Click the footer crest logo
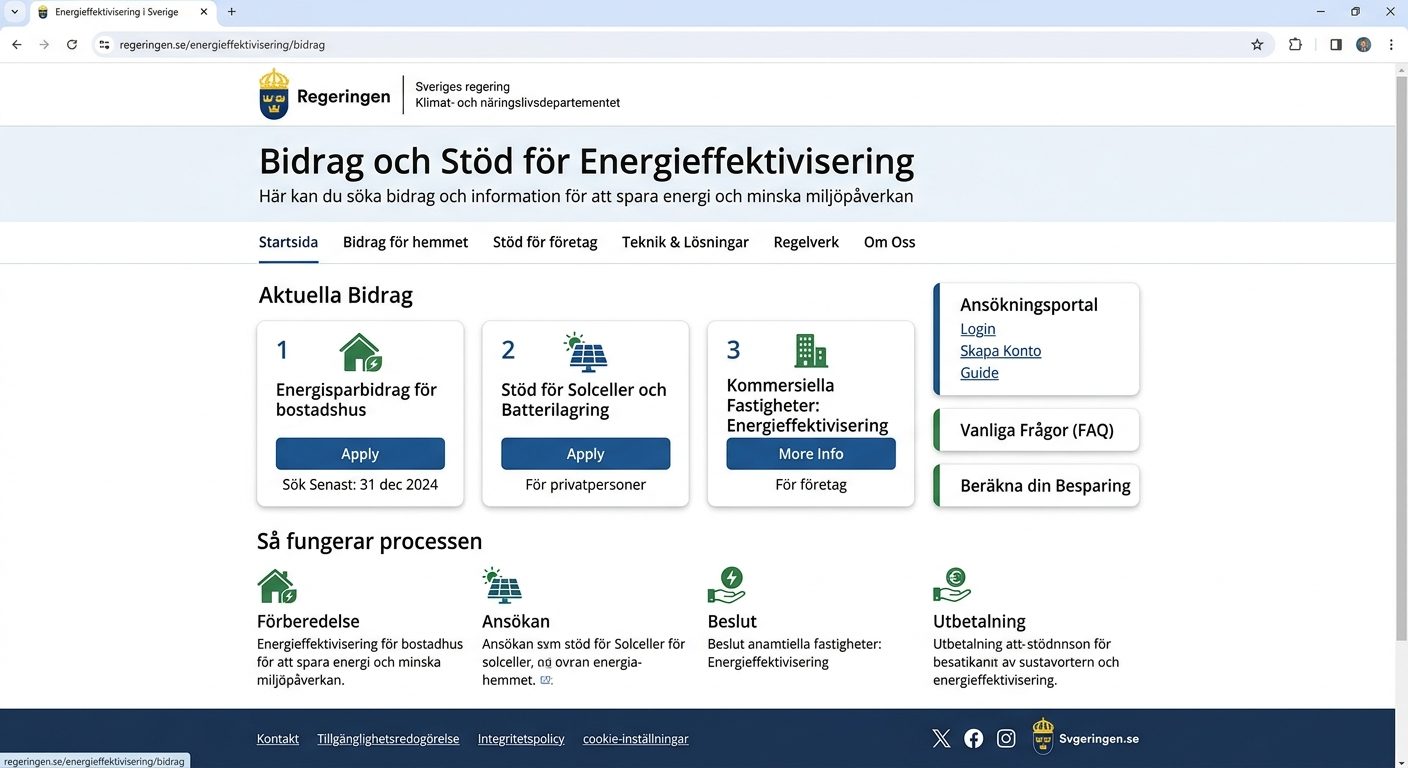Screen dimensions: 1408x768 point(1043,736)
